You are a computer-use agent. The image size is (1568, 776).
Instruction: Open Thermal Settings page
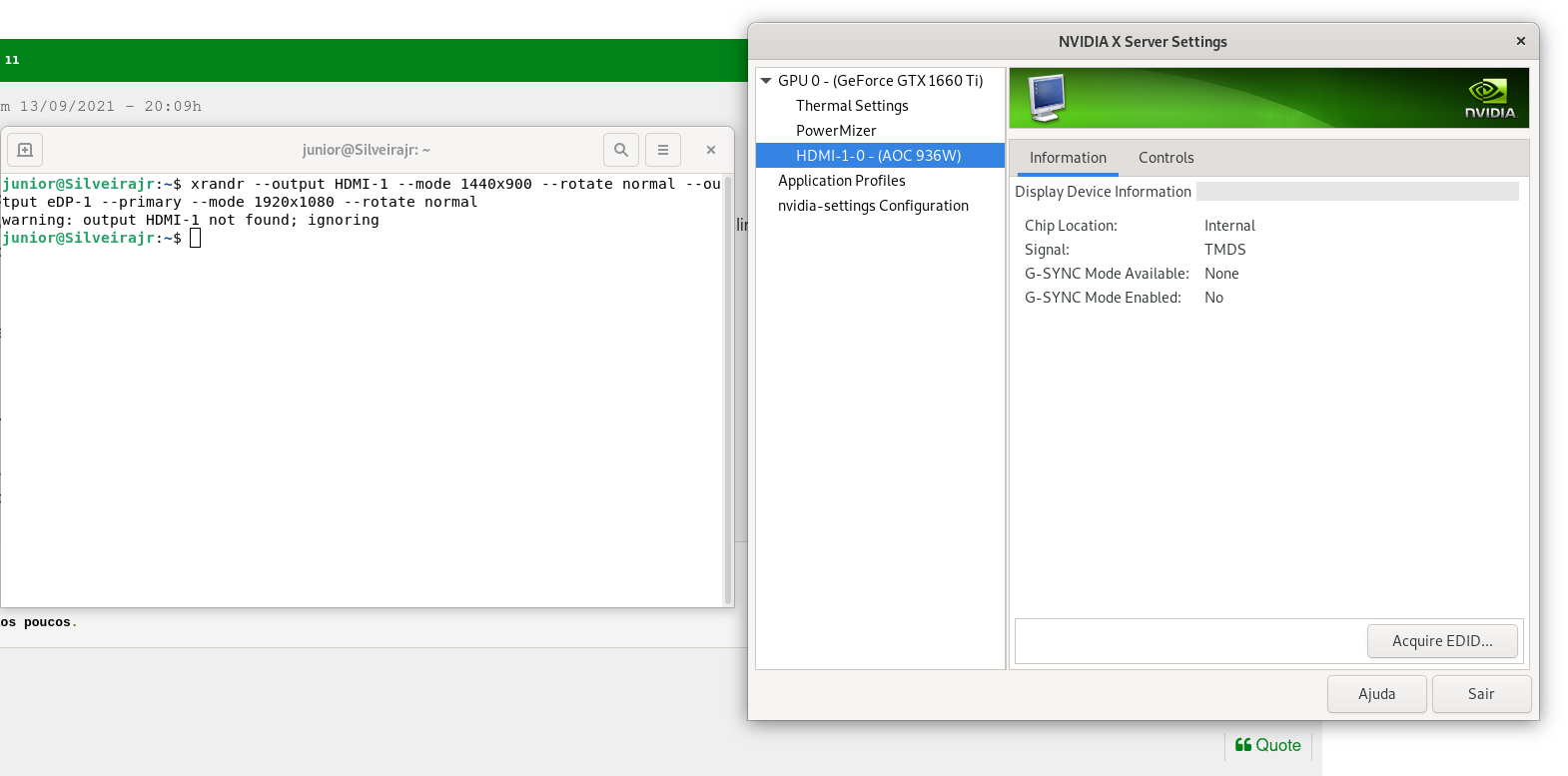tap(852, 106)
